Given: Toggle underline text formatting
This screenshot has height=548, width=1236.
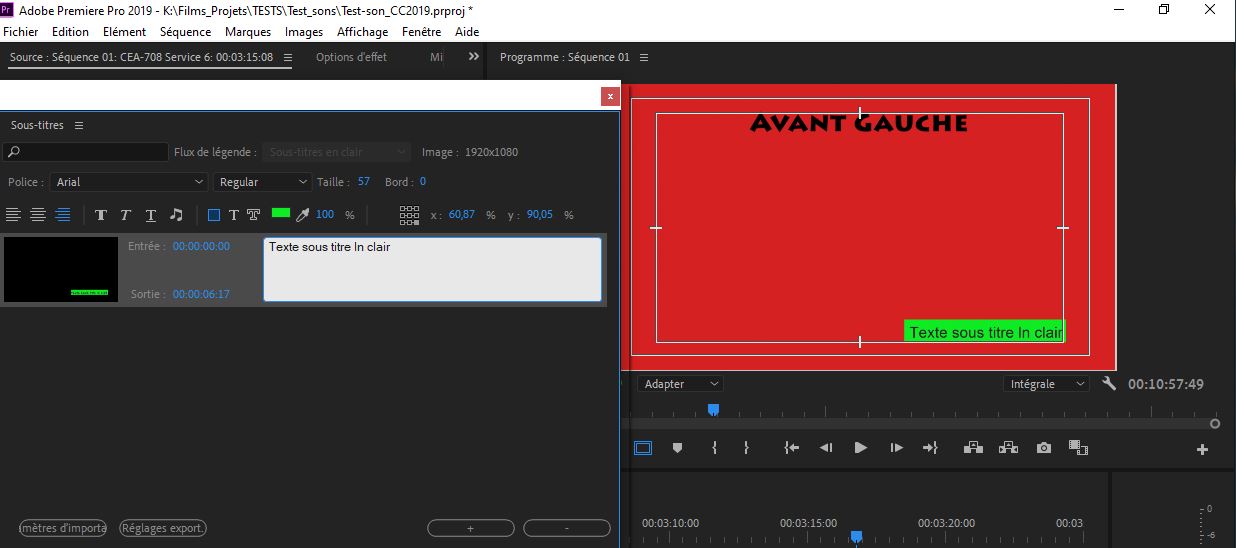Looking at the screenshot, I should tap(151, 215).
